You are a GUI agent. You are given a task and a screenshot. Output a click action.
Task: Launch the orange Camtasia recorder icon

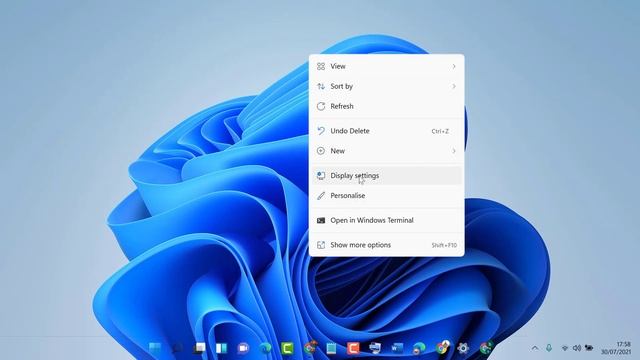353,348
